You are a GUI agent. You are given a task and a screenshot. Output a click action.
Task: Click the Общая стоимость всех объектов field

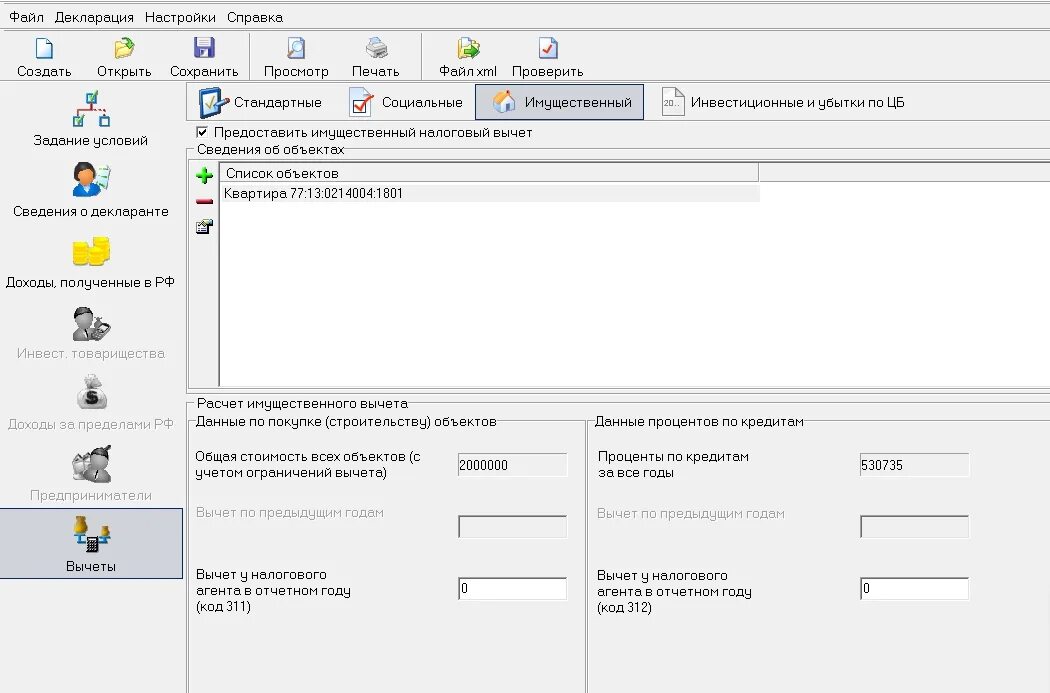pos(512,465)
